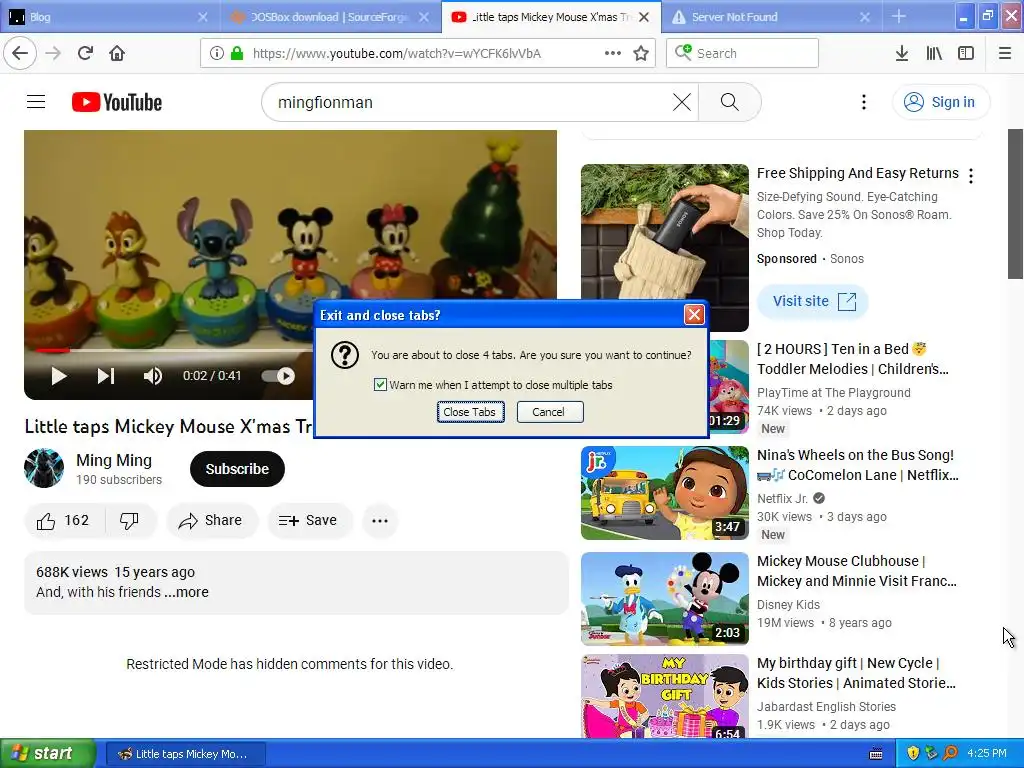Open My birthday gift New Cycle video

click(x=856, y=673)
